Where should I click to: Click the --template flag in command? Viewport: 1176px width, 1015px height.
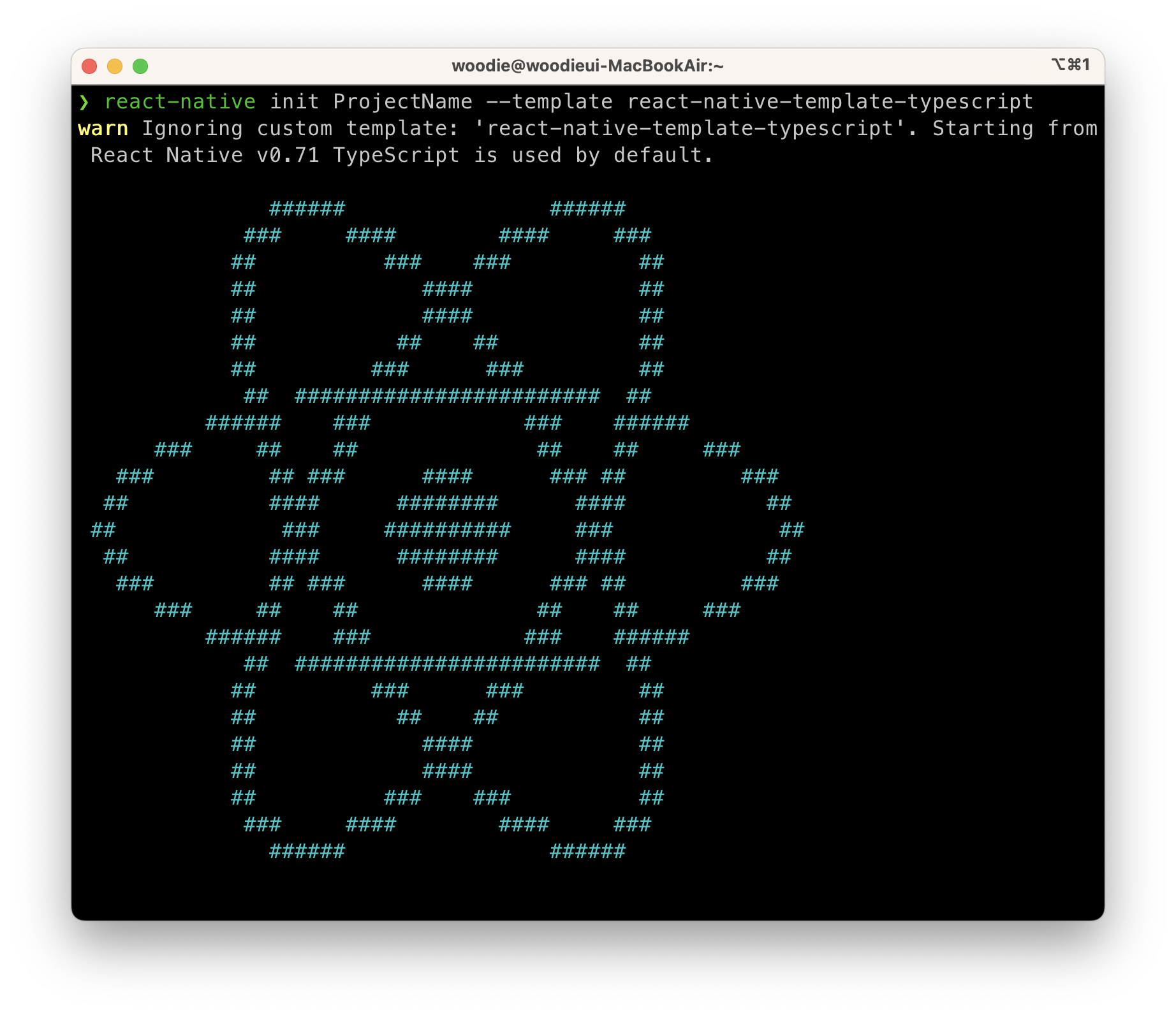[x=549, y=102]
